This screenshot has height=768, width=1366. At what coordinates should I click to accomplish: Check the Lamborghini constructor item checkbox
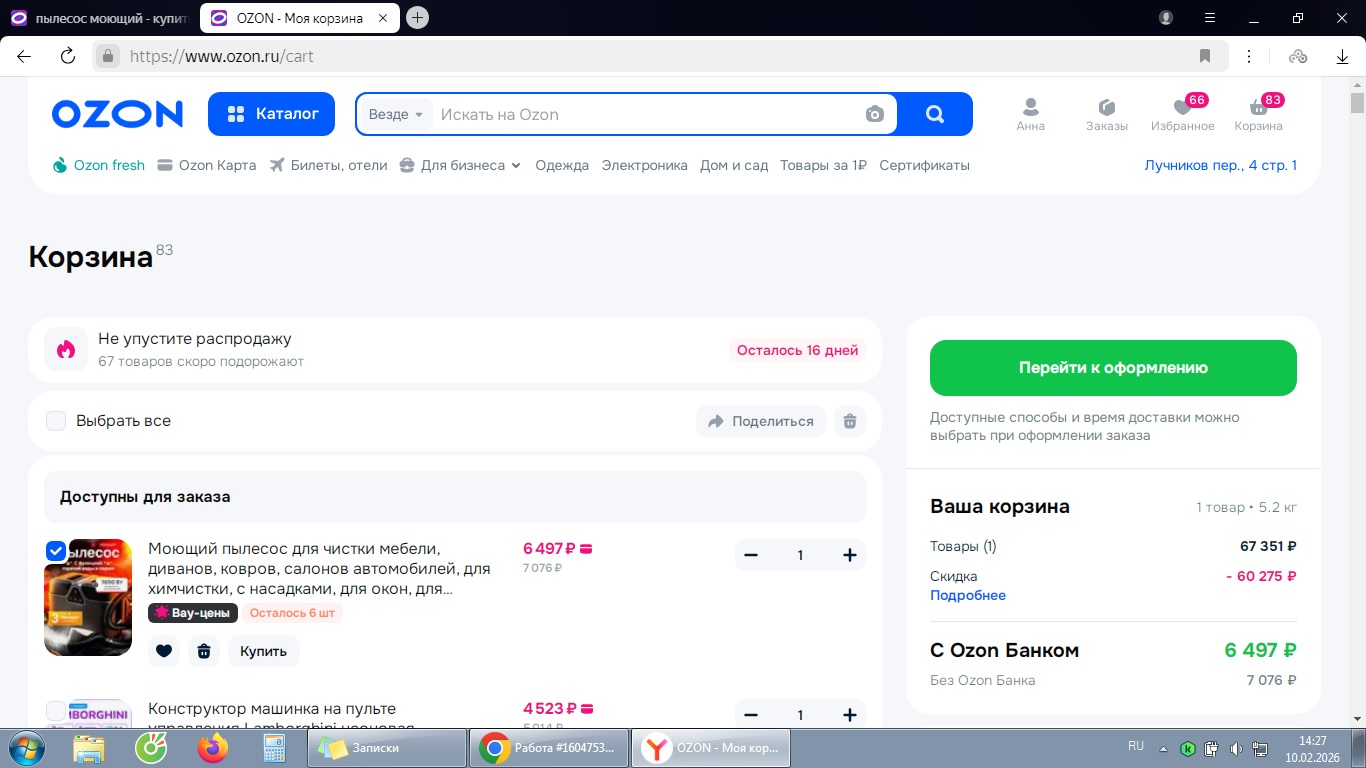click(x=56, y=711)
